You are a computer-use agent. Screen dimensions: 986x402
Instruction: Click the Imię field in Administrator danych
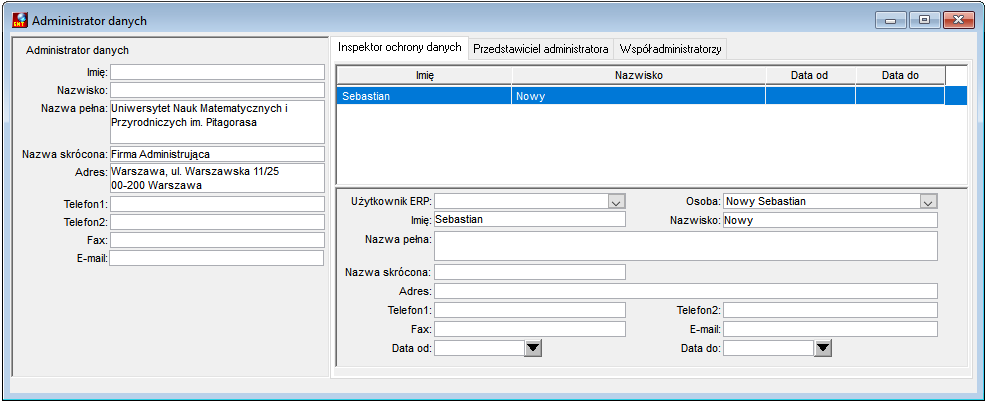[218, 72]
